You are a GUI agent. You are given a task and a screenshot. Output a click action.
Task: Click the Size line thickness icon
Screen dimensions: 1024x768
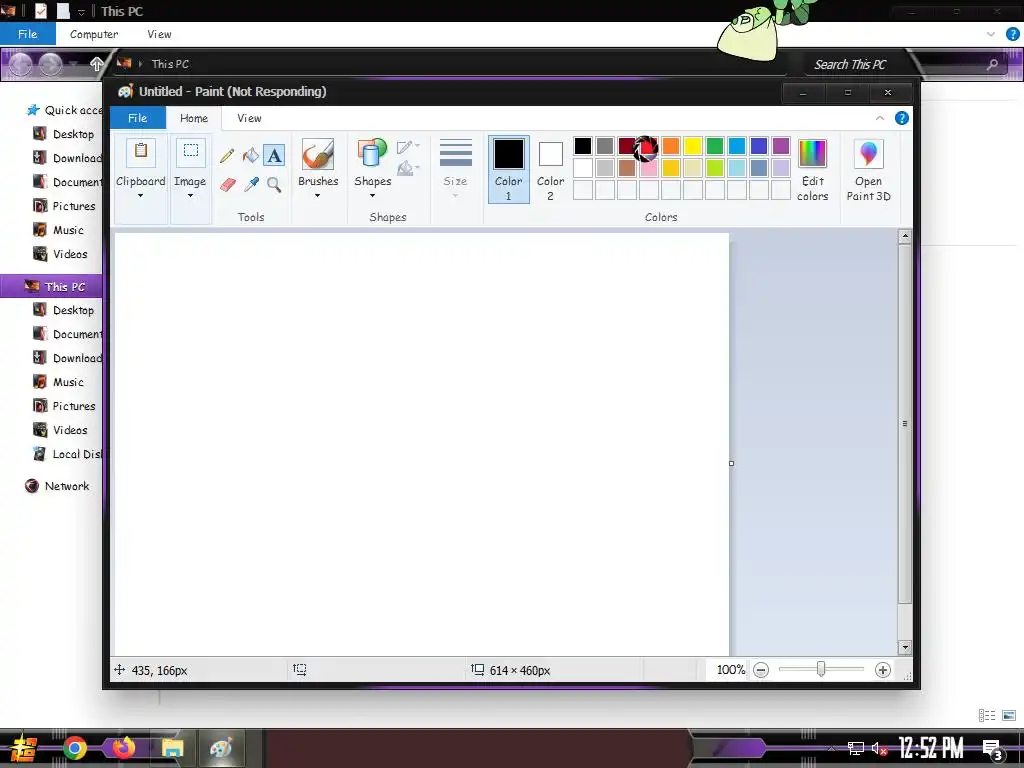coord(455,154)
